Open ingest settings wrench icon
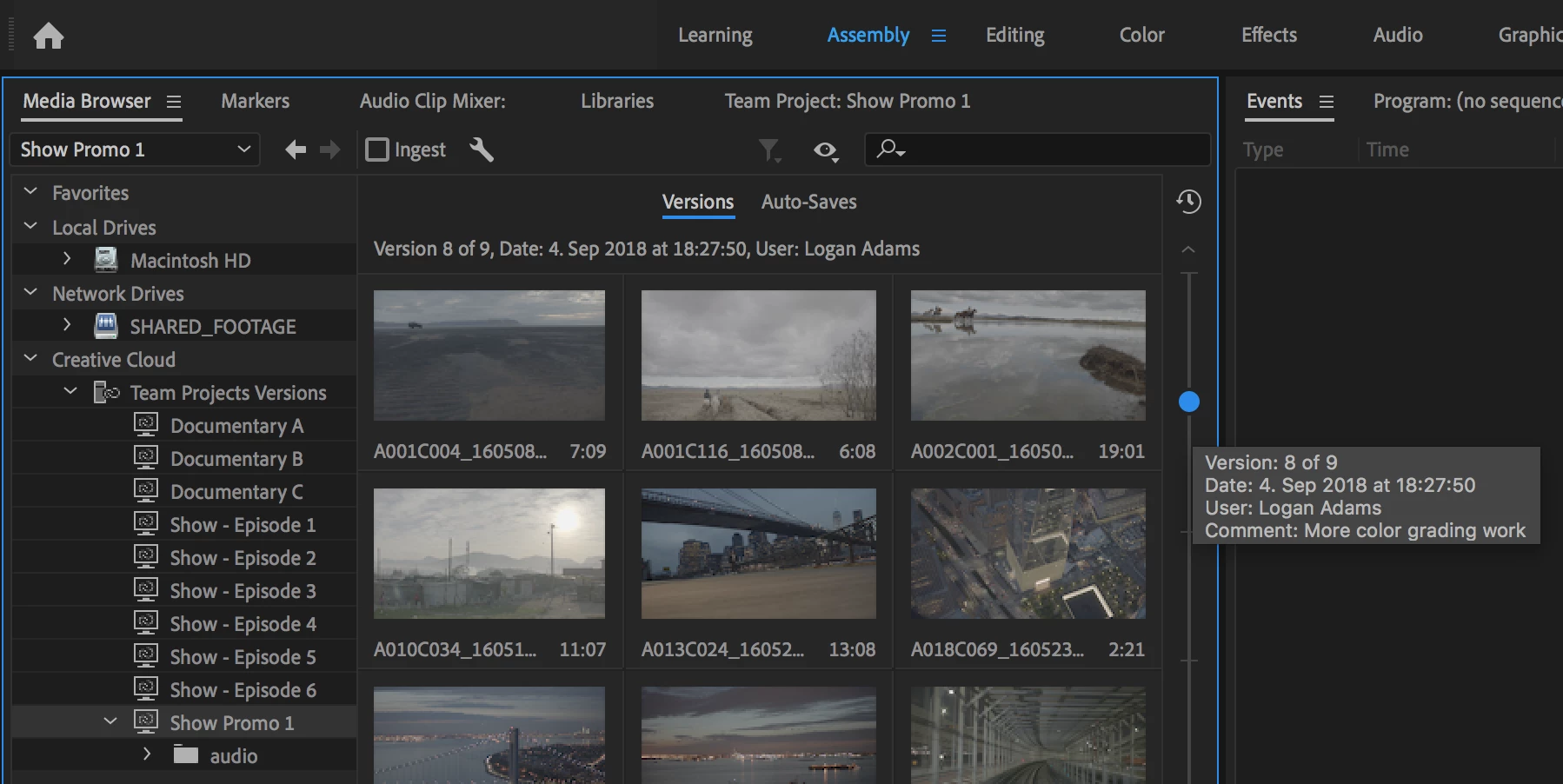Screen dimensions: 1563x784 point(482,149)
